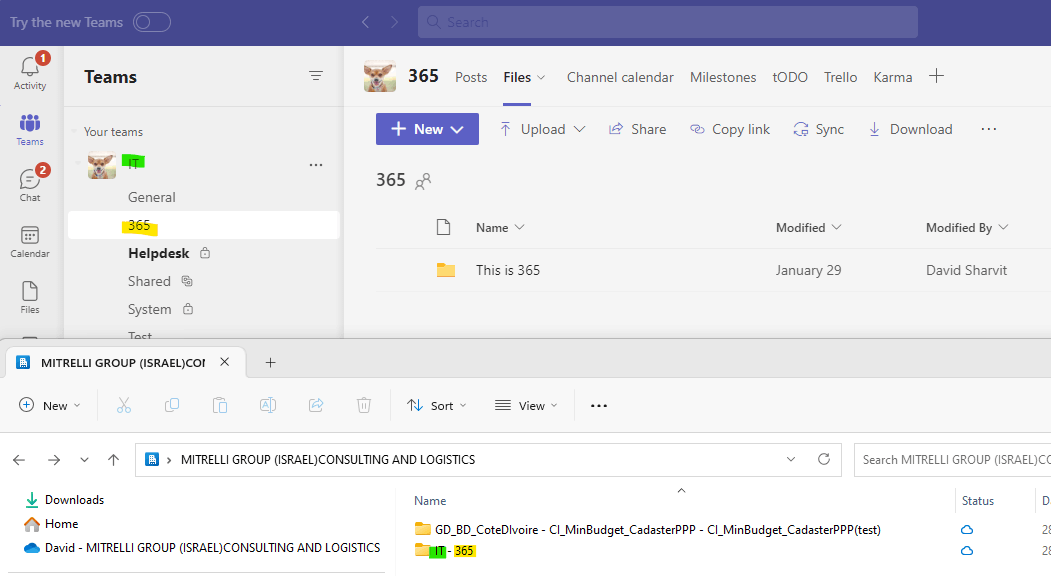1051x576 pixels.
Task: Select the 365 channel in the list
Action: click(204, 225)
